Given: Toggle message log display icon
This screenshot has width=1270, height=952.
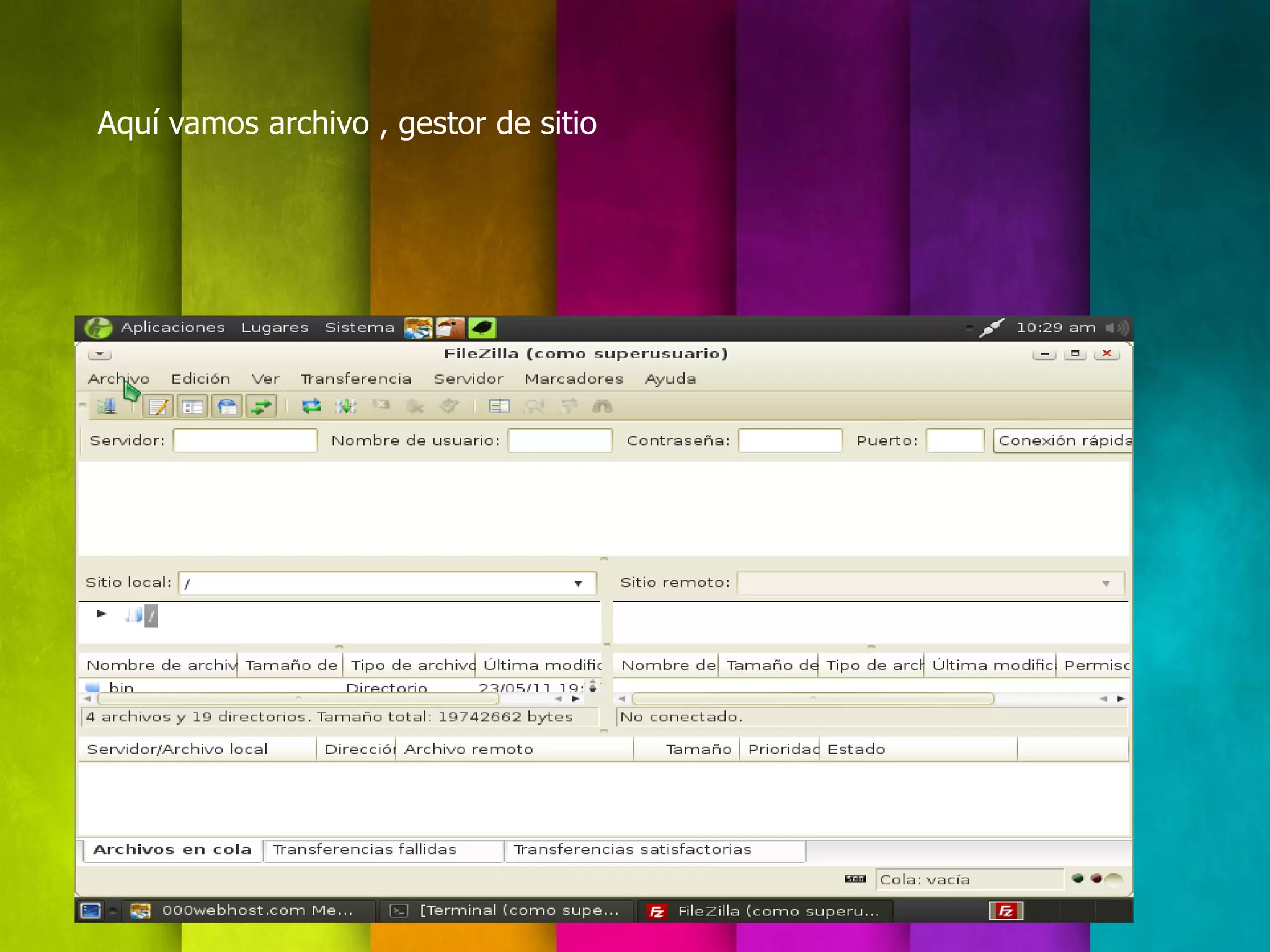Looking at the screenshot, I should (x=158, y=407).
